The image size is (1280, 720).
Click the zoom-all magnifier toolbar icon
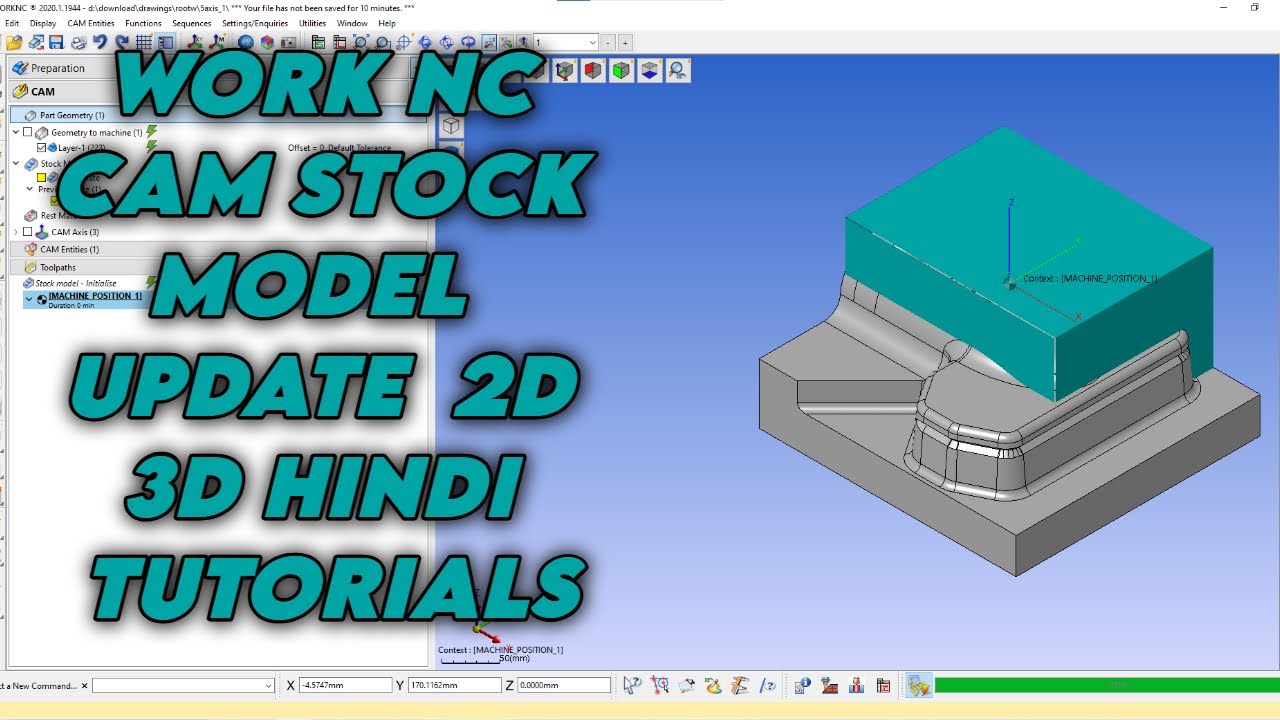tap(361, 43)
